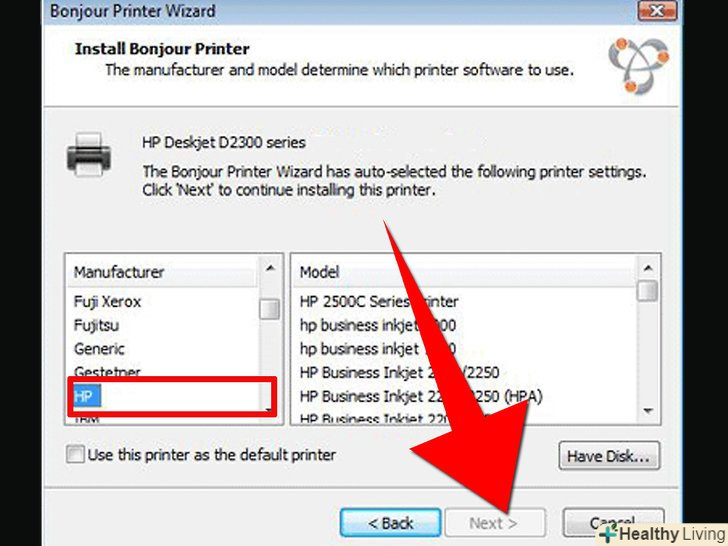The image size is (728, 546).
Task: Enable 'Use this printer as the default printer'
Action: tap(75, 454)
